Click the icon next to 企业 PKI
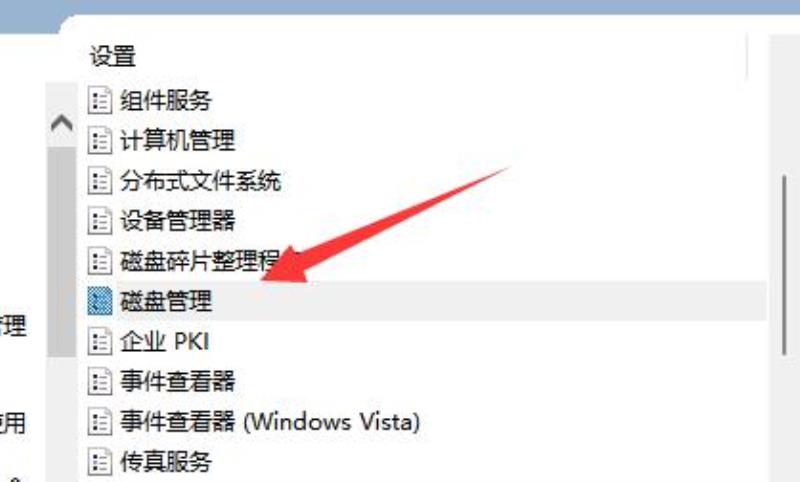Image resolution: width=800 pixels, height=482 pixels. point(99,341)
